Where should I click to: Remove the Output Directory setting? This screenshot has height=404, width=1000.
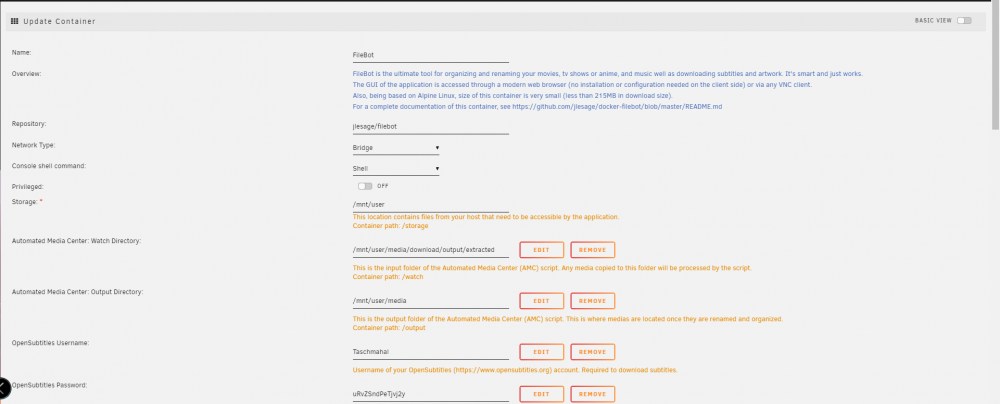pyautogui.click(x=592, y=301)
